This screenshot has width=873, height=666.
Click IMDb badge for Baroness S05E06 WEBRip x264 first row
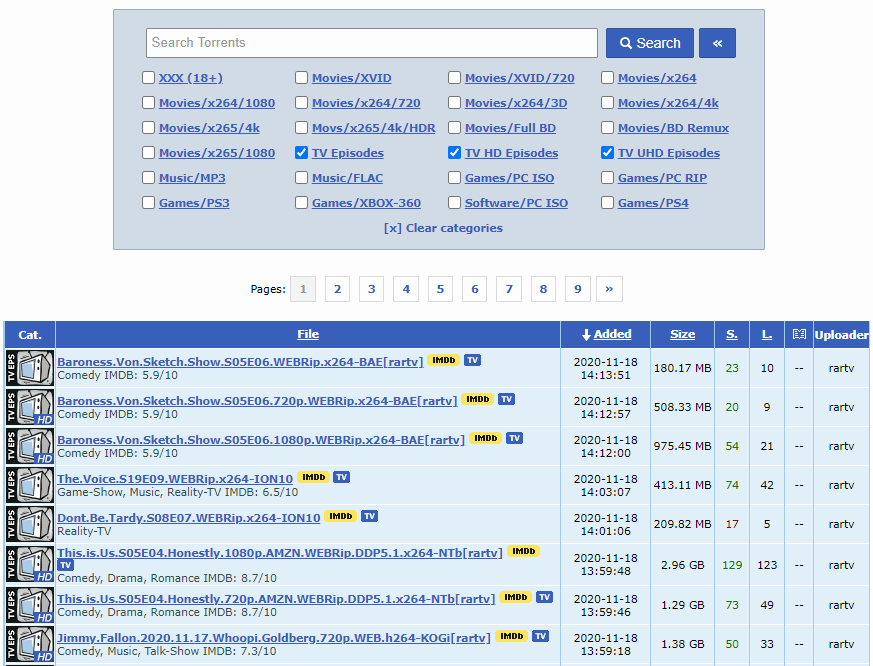pyautogui.click(x=444, y=360)
